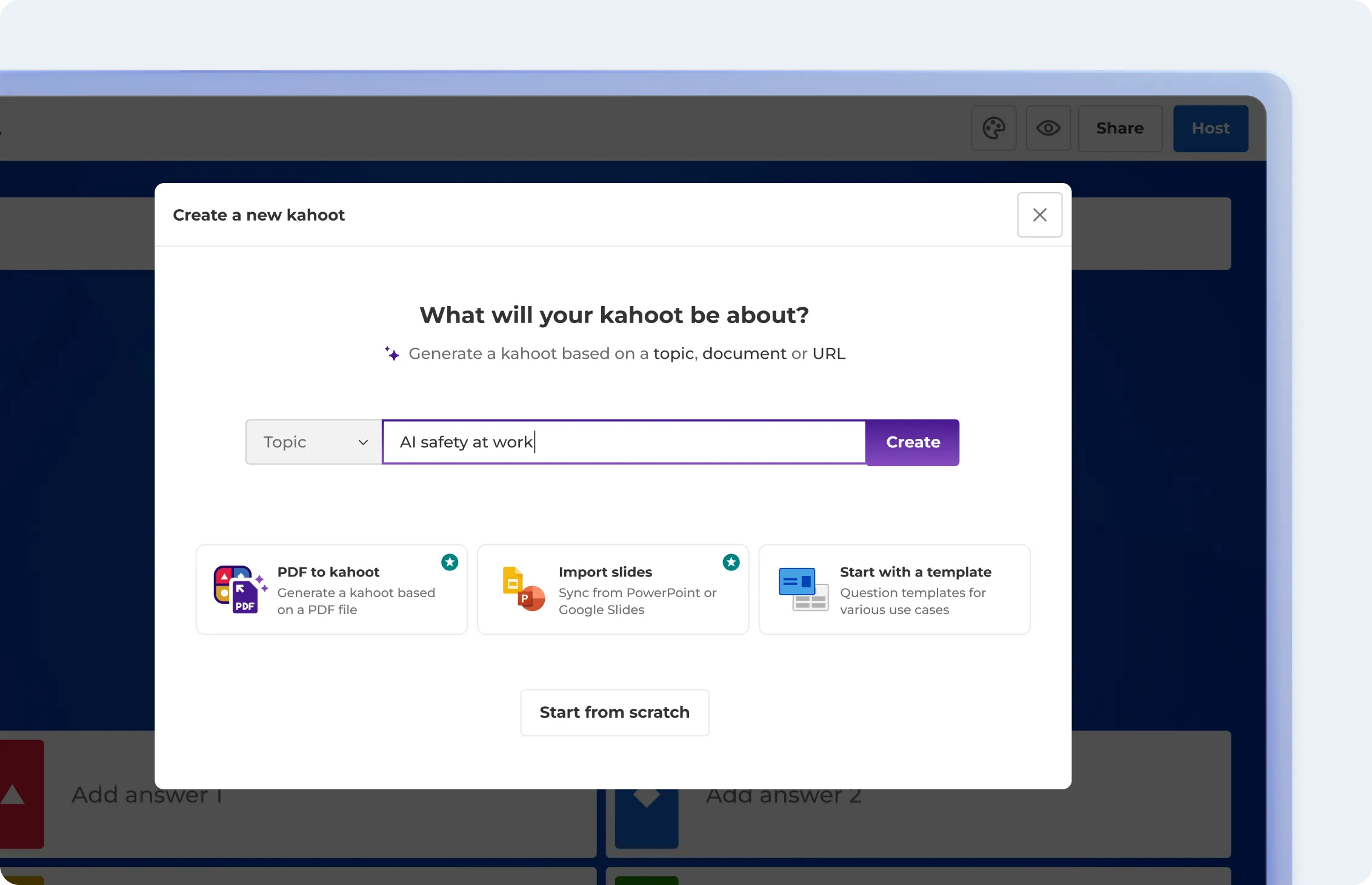The height and width of the screenshot is (885, 1372).
Task: Click the red triangle answer shape
Action: point(12,794)
